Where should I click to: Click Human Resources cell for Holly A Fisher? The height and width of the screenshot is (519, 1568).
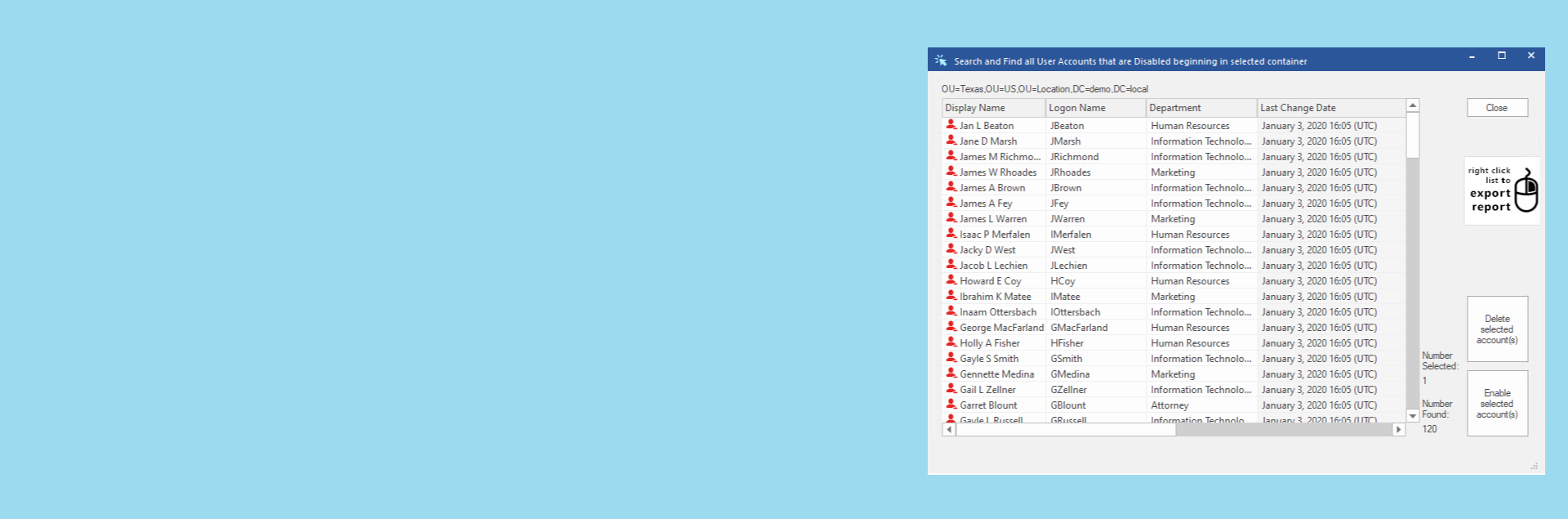(1190, 343)
